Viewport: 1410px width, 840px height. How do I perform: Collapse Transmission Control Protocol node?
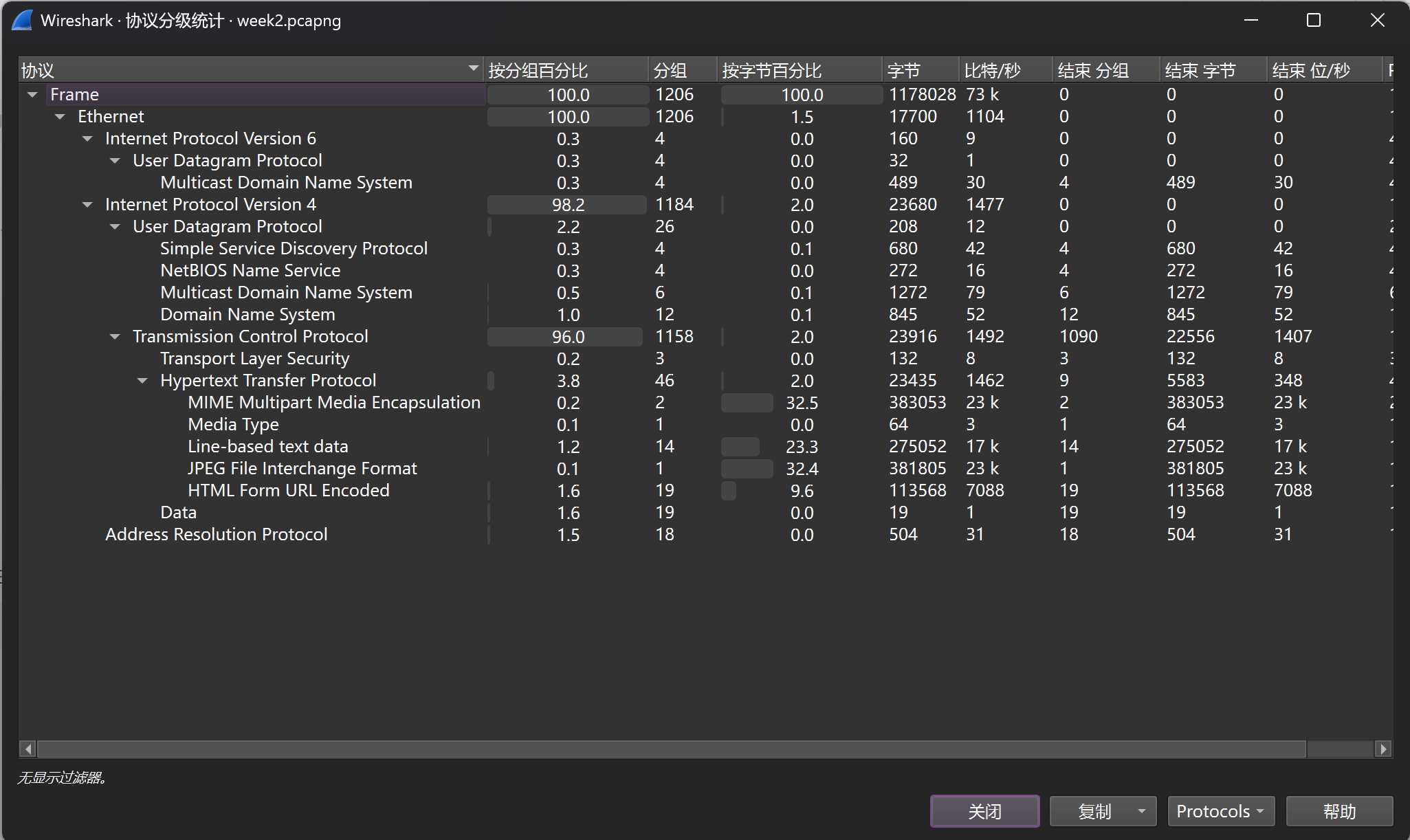[x=115, y=337]
